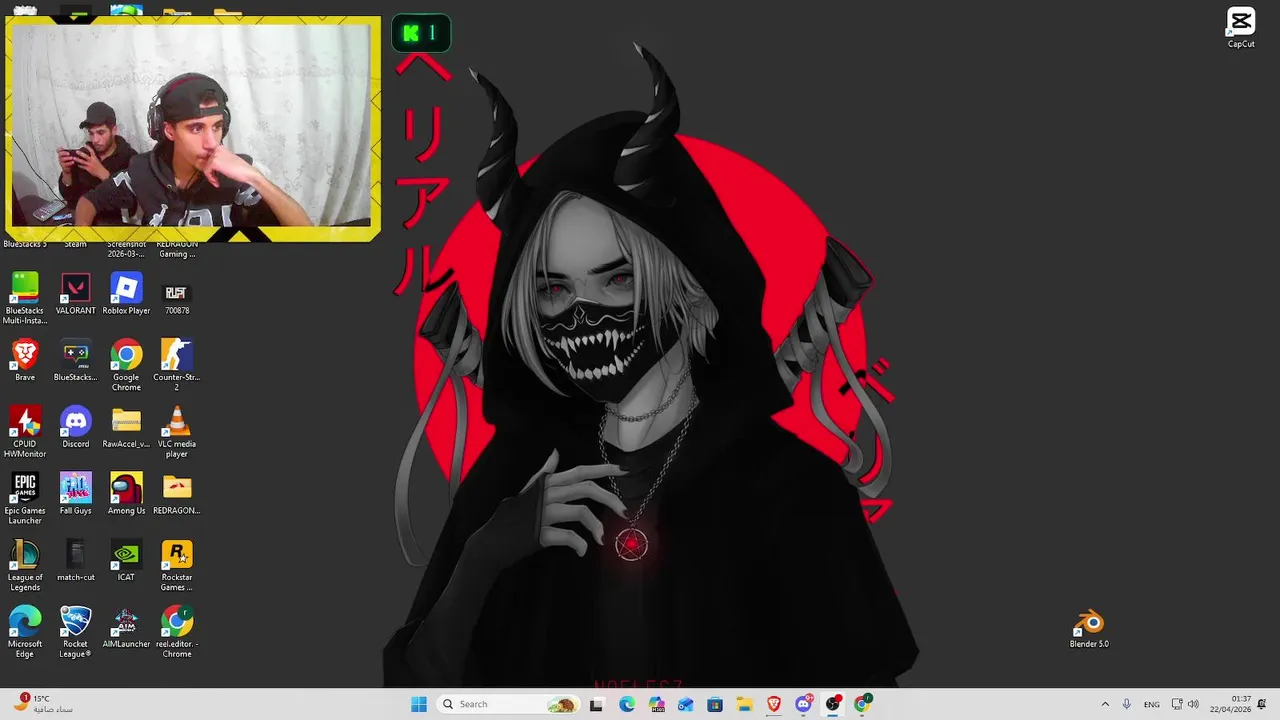1280x720 pixels.
Task: Select the Counter-Strike 2 shortcut
Action: (177, 365)
